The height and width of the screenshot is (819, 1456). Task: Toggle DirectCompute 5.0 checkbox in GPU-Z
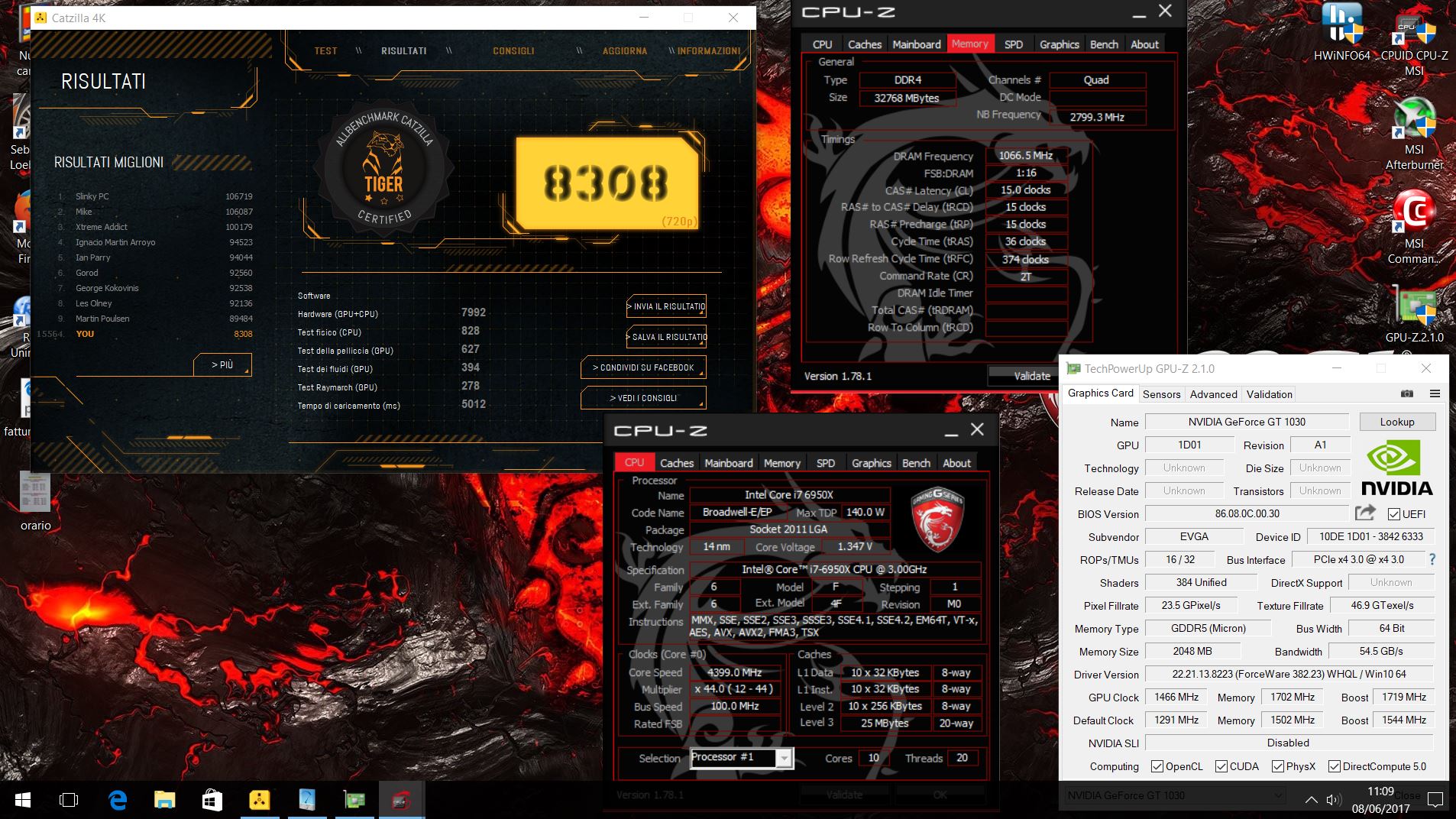1335,766
